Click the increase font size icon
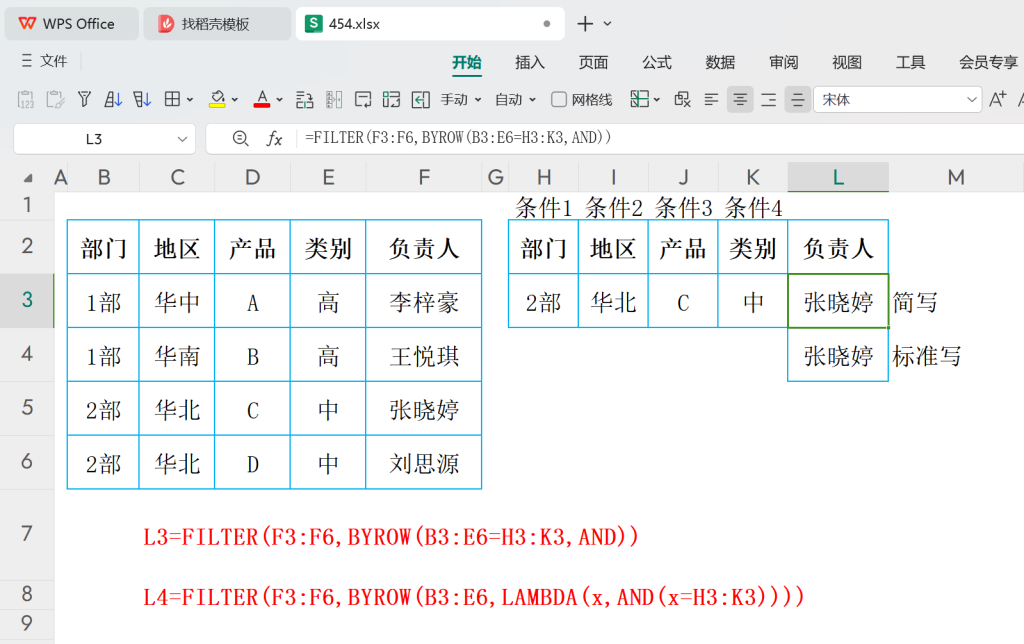Screen dimensions: 1024x644 pyautogui.click(x=997, y=99)
